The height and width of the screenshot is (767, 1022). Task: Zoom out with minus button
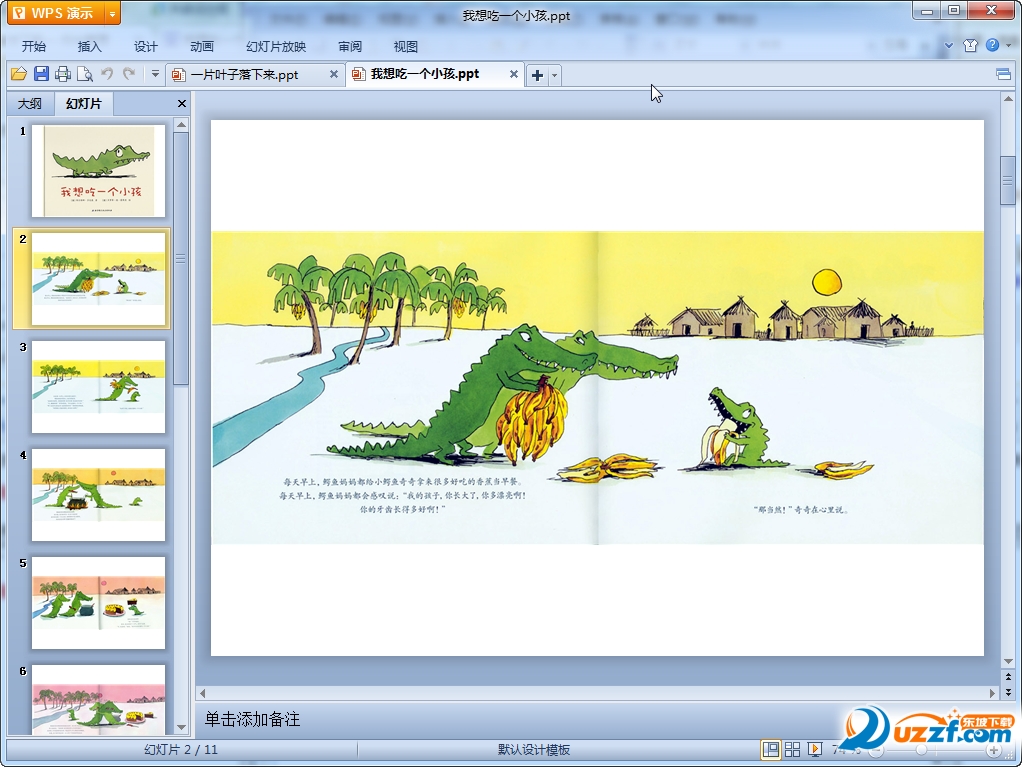point(877,751)
